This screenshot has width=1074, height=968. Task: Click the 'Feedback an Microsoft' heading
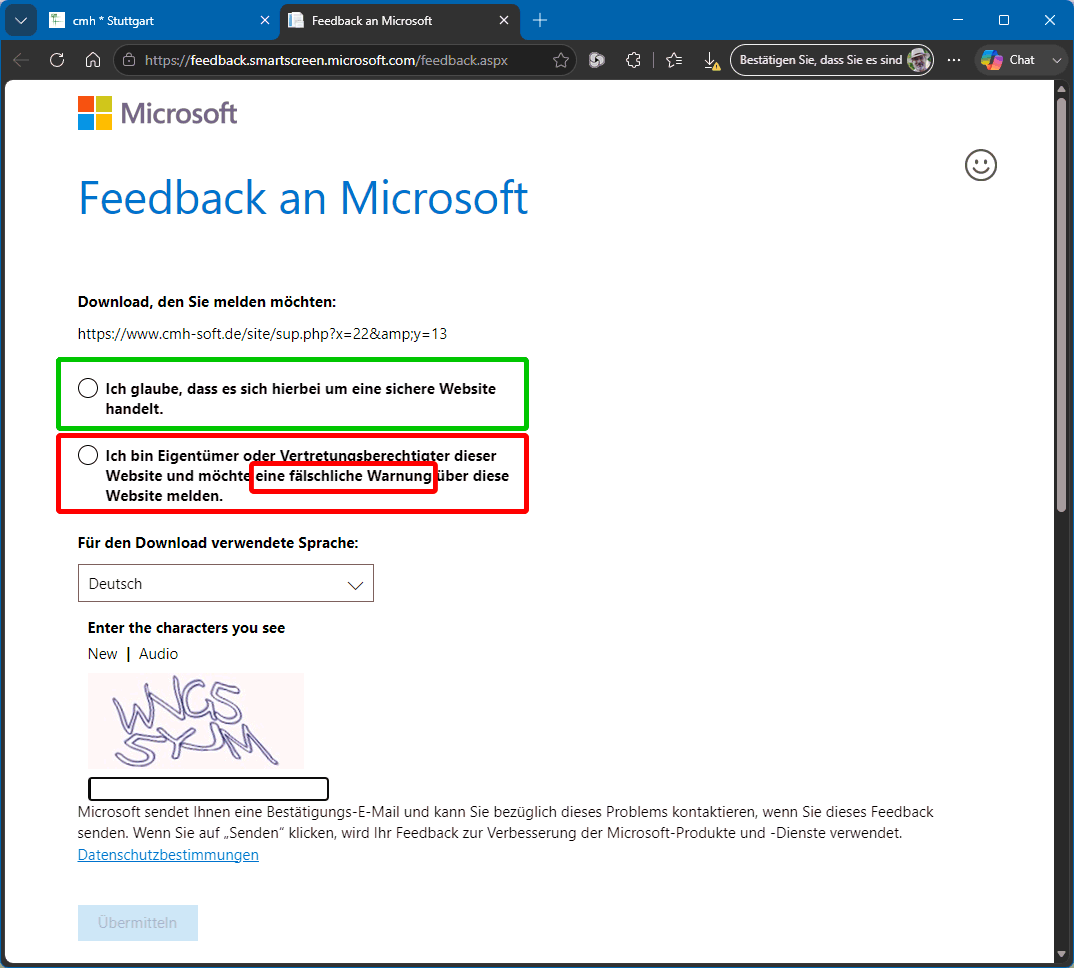click(303, 198)
